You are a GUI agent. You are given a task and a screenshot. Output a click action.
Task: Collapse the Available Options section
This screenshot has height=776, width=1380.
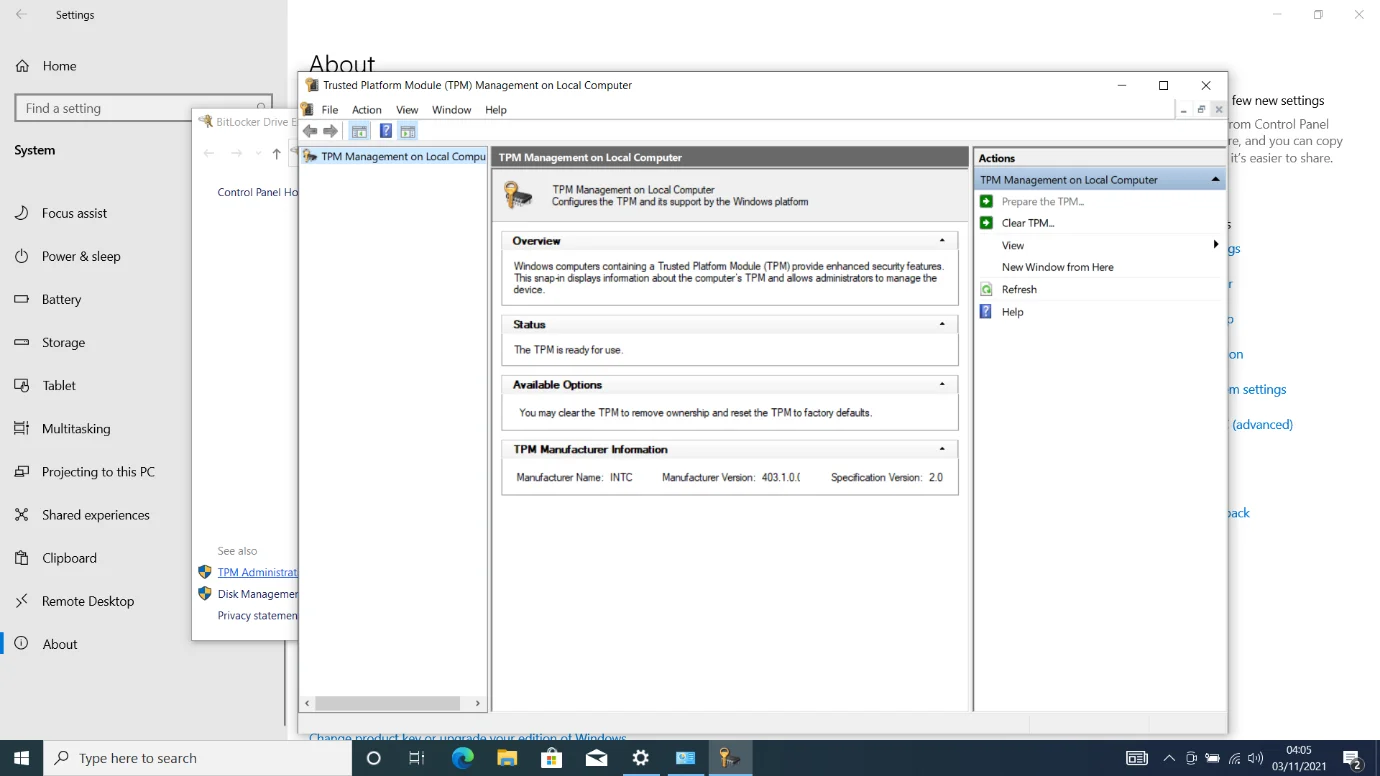(x=942, y=384)
